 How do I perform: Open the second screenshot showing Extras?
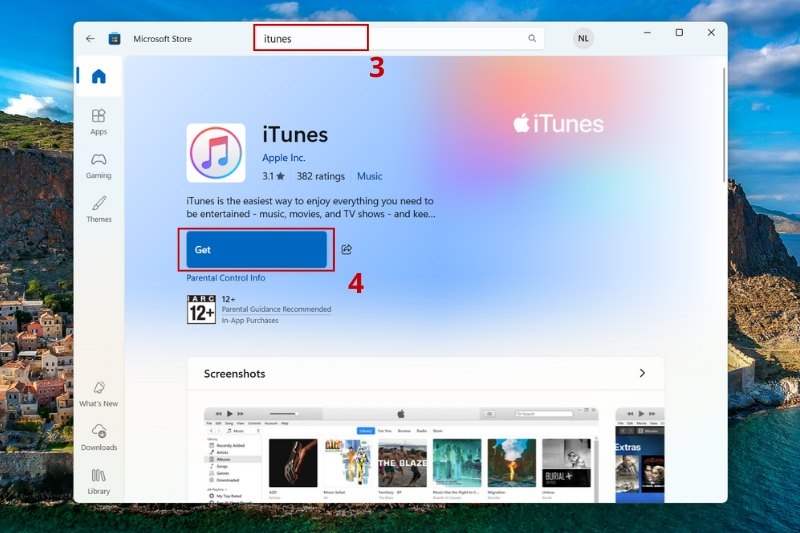[x=640, y=455]
